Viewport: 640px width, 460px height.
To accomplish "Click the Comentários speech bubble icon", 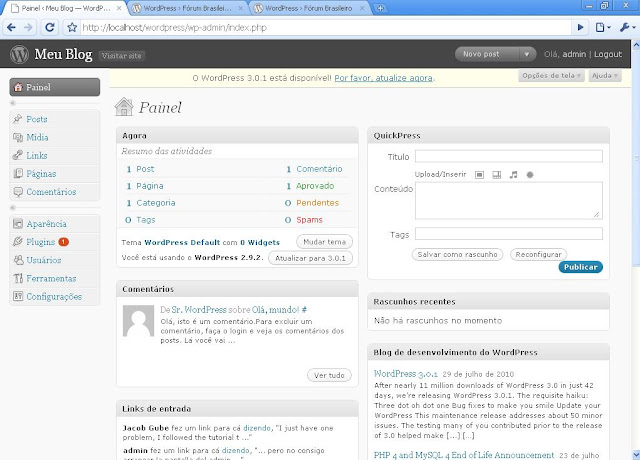I will (x=18, y=191).
